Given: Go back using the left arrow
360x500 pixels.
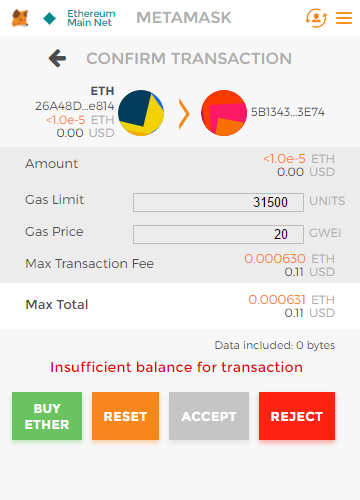Looking at the screenshot, I should click(x=57, y=58).
